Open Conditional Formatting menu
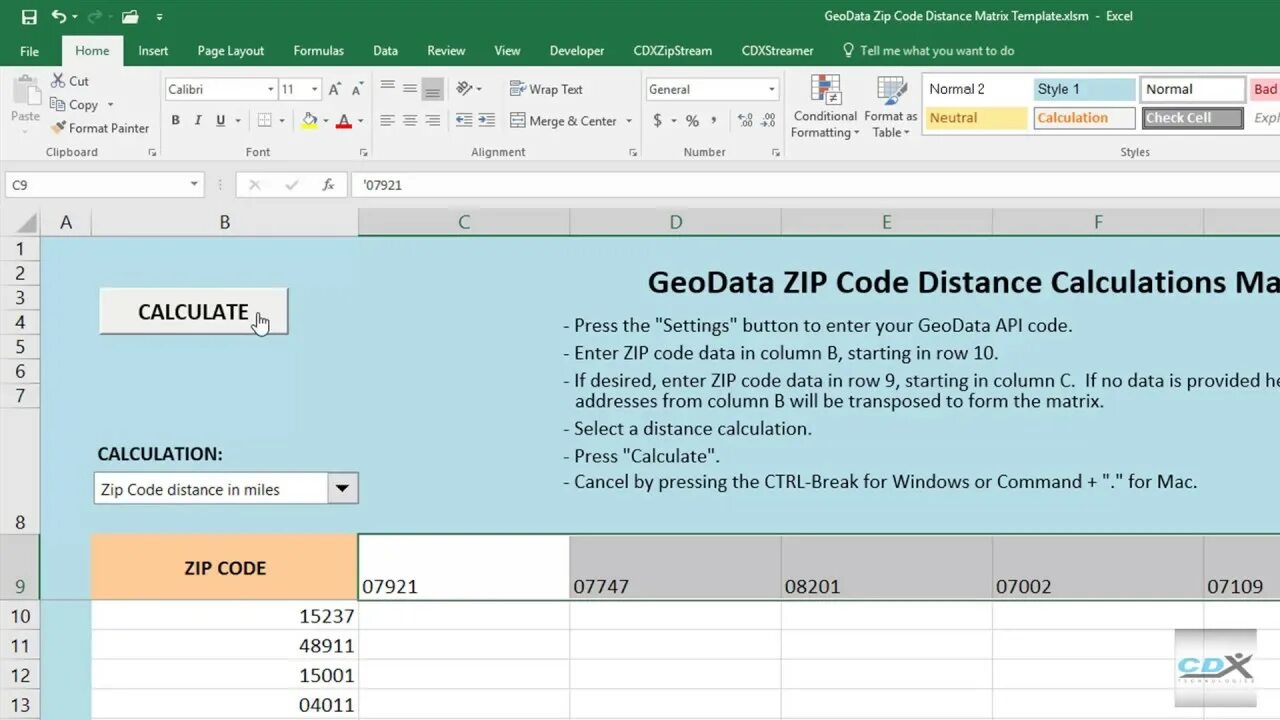The width and height of the screenshot is (1280, 720). [x=825, y=107]
